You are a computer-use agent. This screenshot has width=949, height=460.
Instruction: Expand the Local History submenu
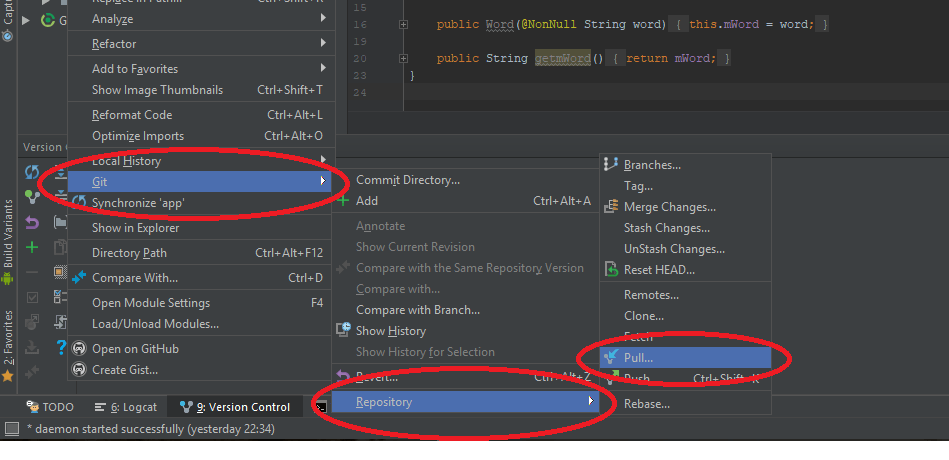323,161
